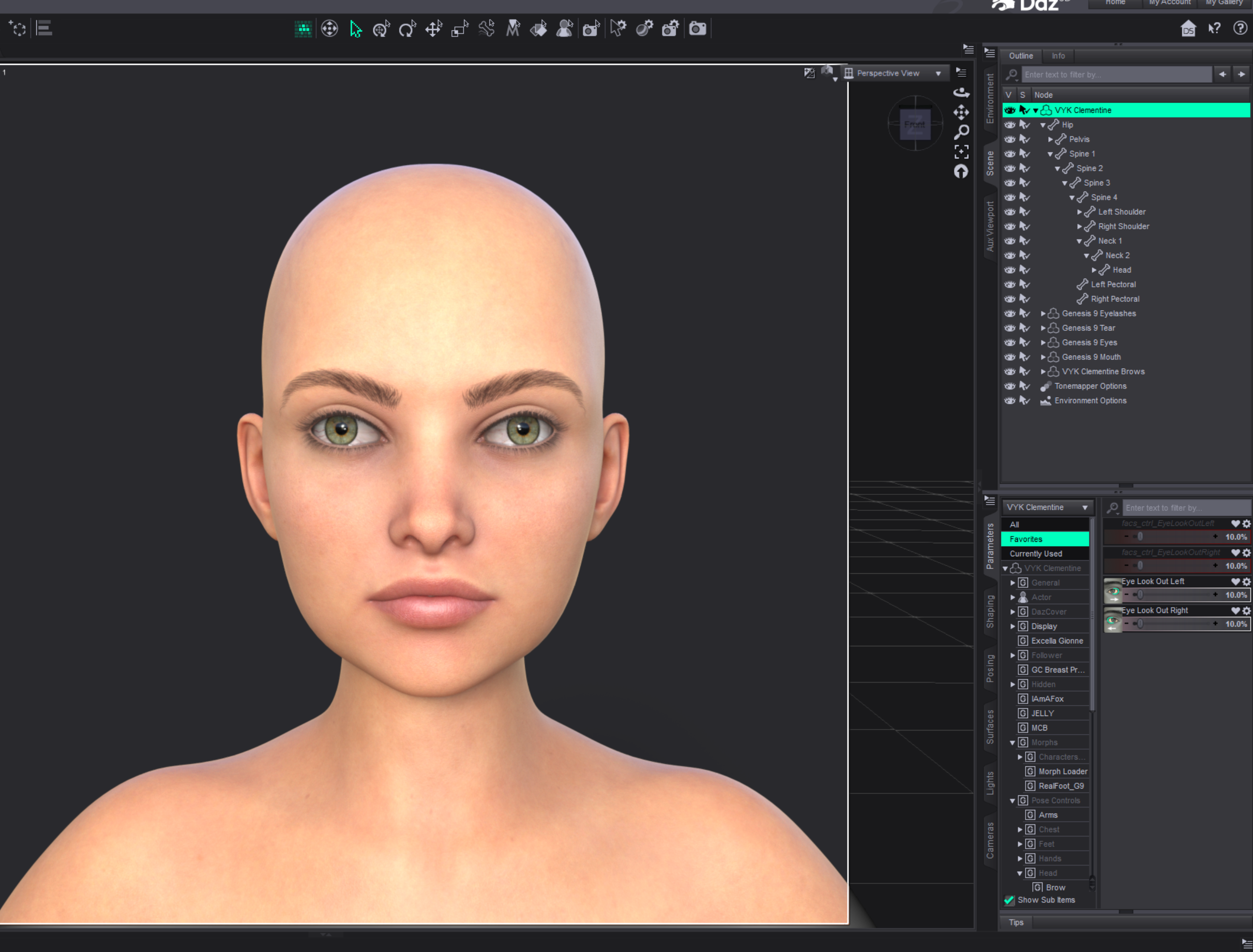Click the Spot Render camera tool
Screen dimensions: 1253x952
click(591, 29)
